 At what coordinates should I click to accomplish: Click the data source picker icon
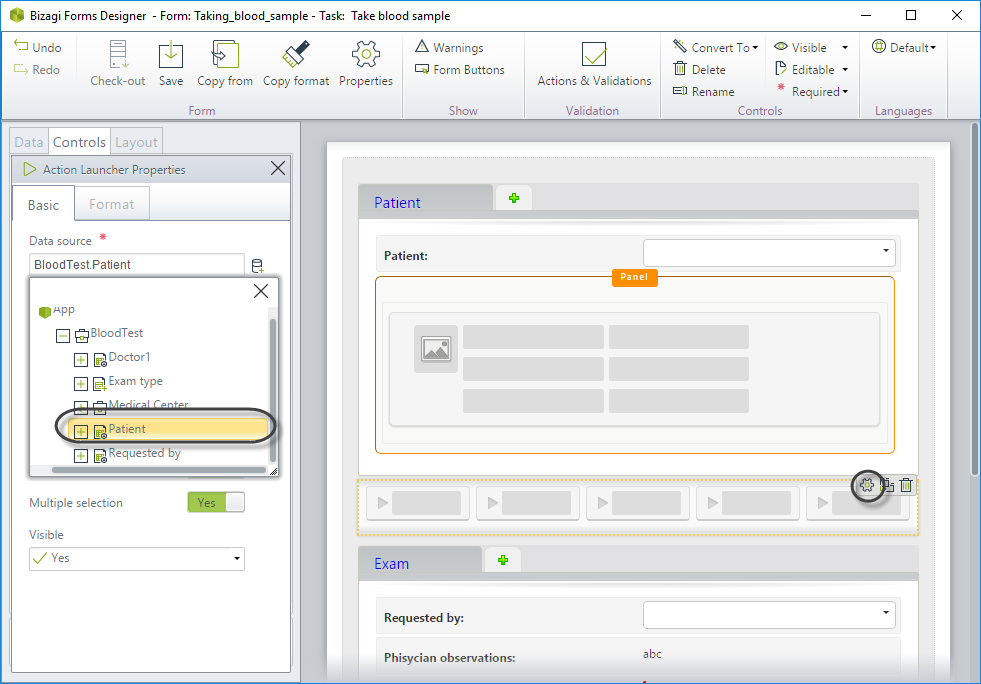pyautogui.click(x=257, y=266)
